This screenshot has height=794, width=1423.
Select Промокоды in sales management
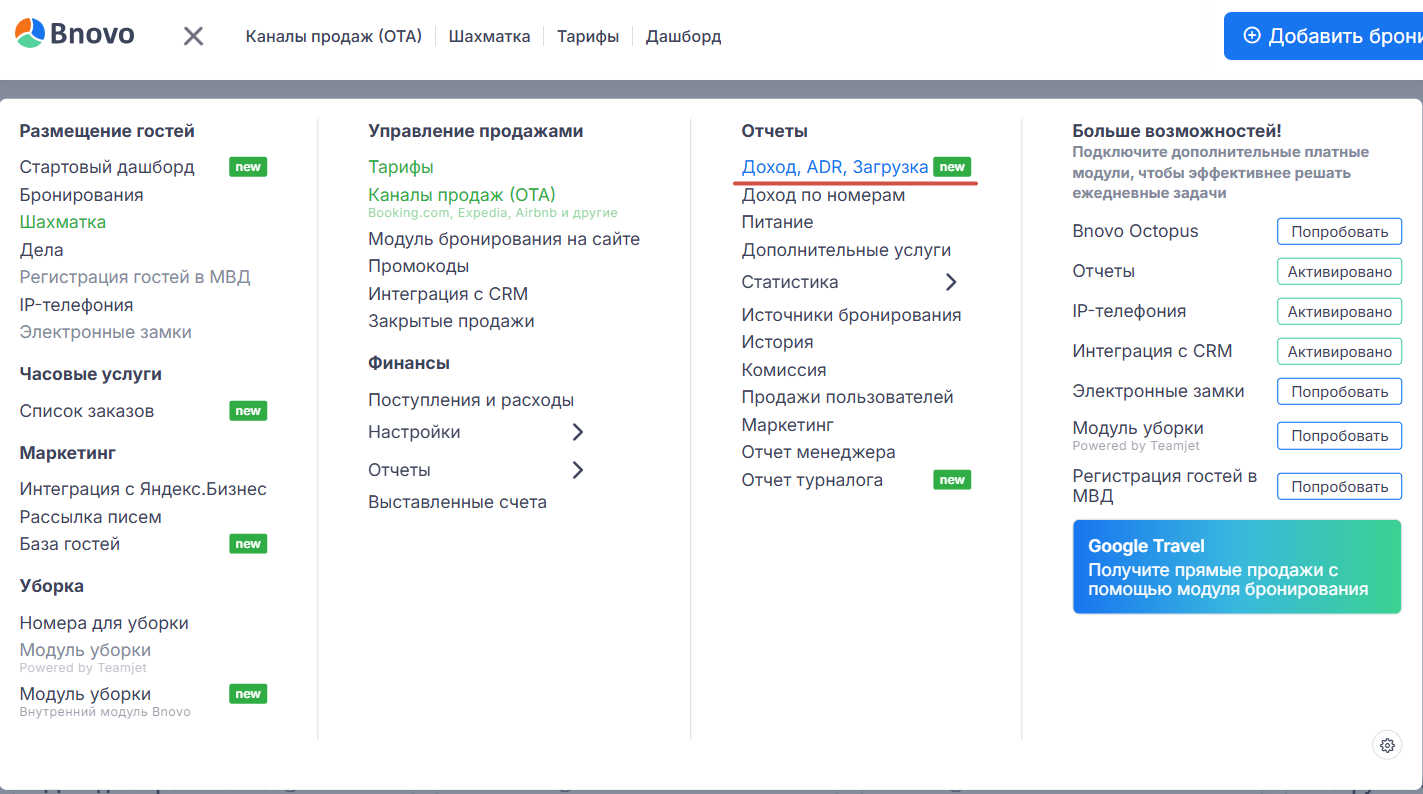(418, 266)
